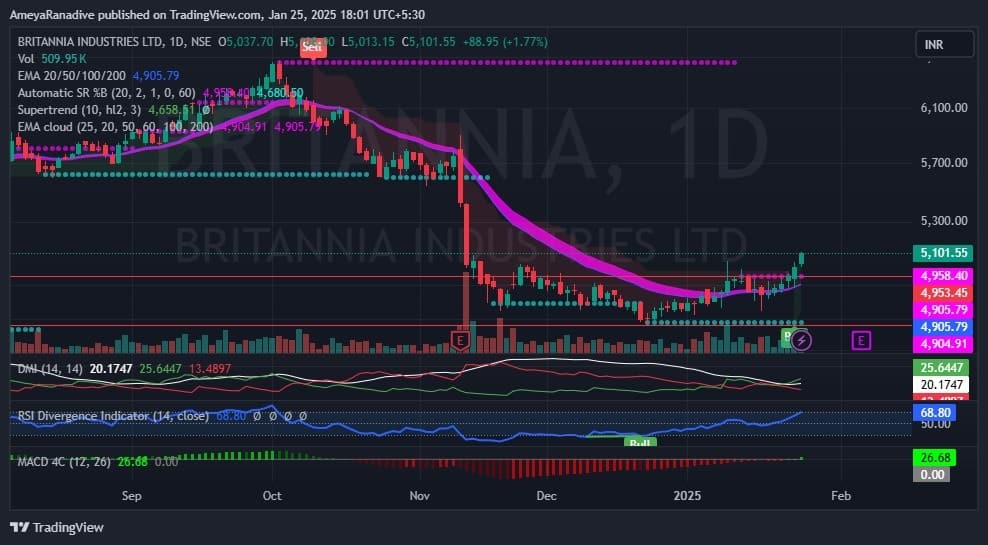Open the INR currency selector
The image size is (988, 545).
click(x=943, y=44)
